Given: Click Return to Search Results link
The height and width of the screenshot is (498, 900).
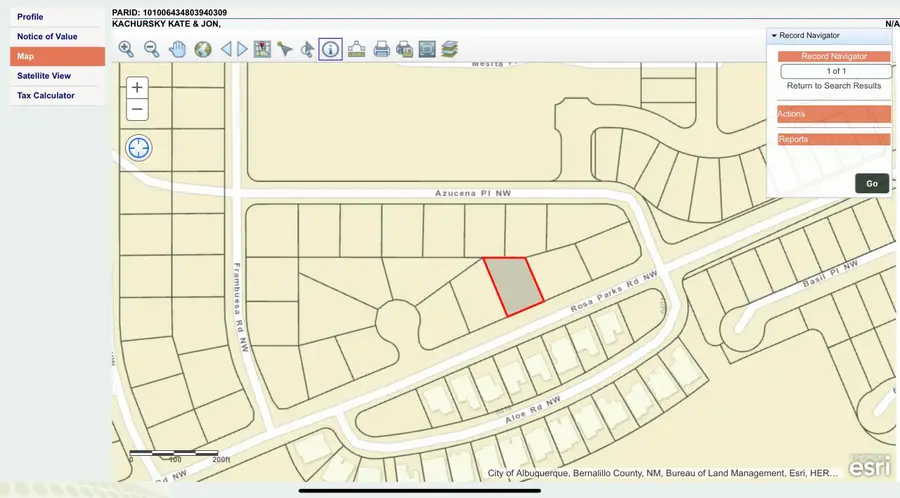Looking at the screenshot, I should pos(834,86).
